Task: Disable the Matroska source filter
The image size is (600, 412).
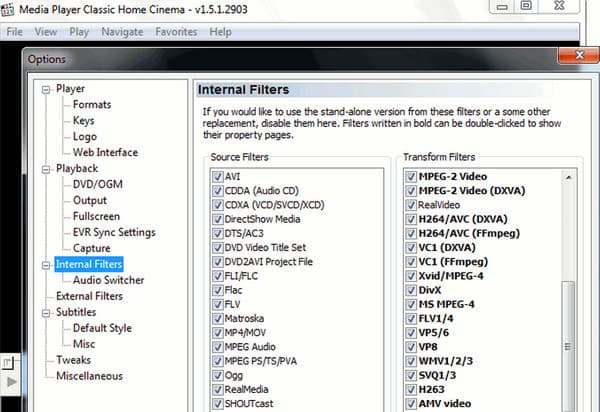Action: [x=218, y=318]
